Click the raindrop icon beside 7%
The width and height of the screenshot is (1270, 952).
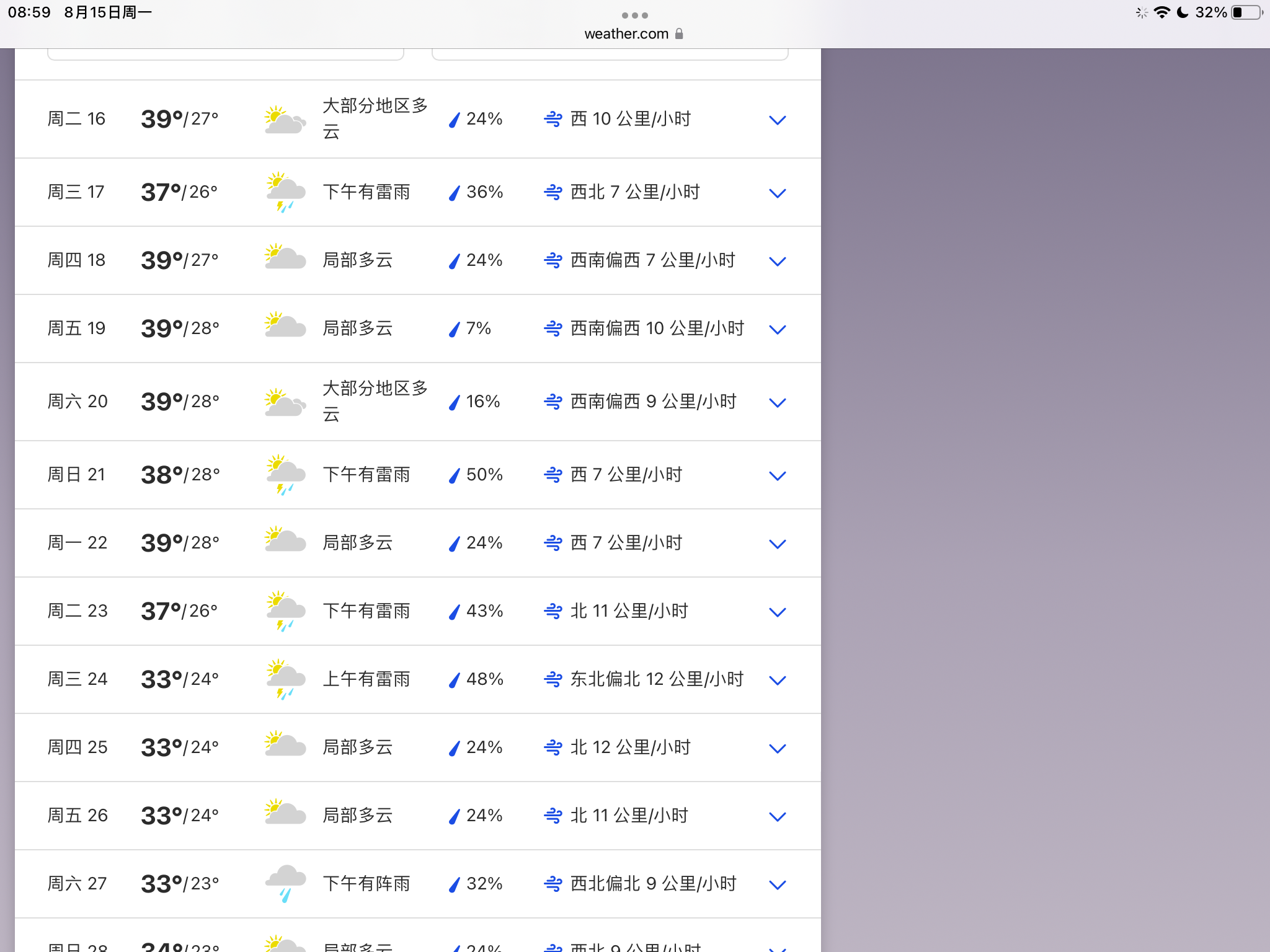click(455, 329)
